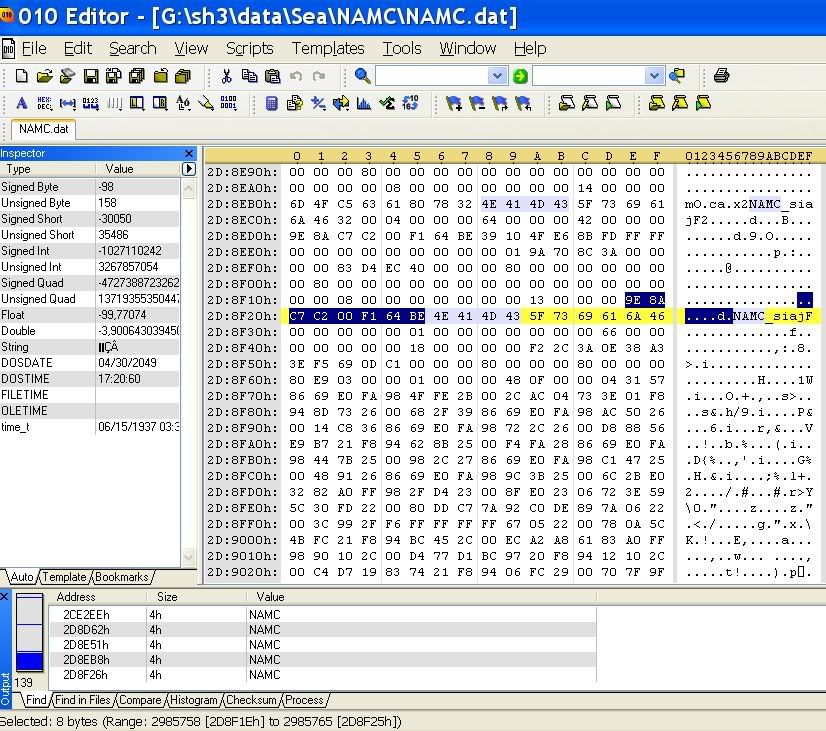The height and width of the screenshot is (731, 826).
Task: Select find result at address 2CE2EEh
Action: point(322,615)
